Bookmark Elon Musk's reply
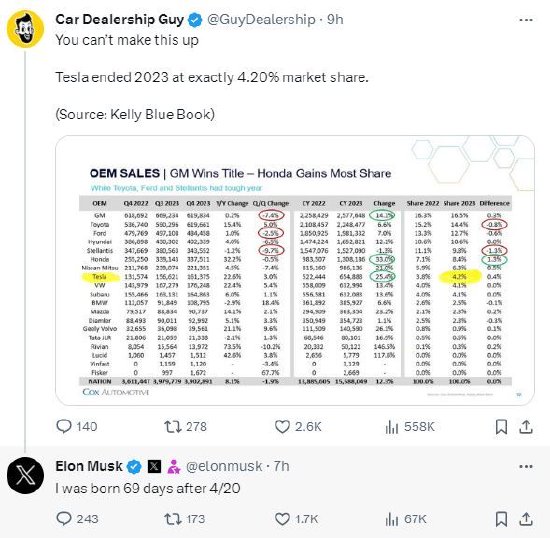 tap(501, 519)
